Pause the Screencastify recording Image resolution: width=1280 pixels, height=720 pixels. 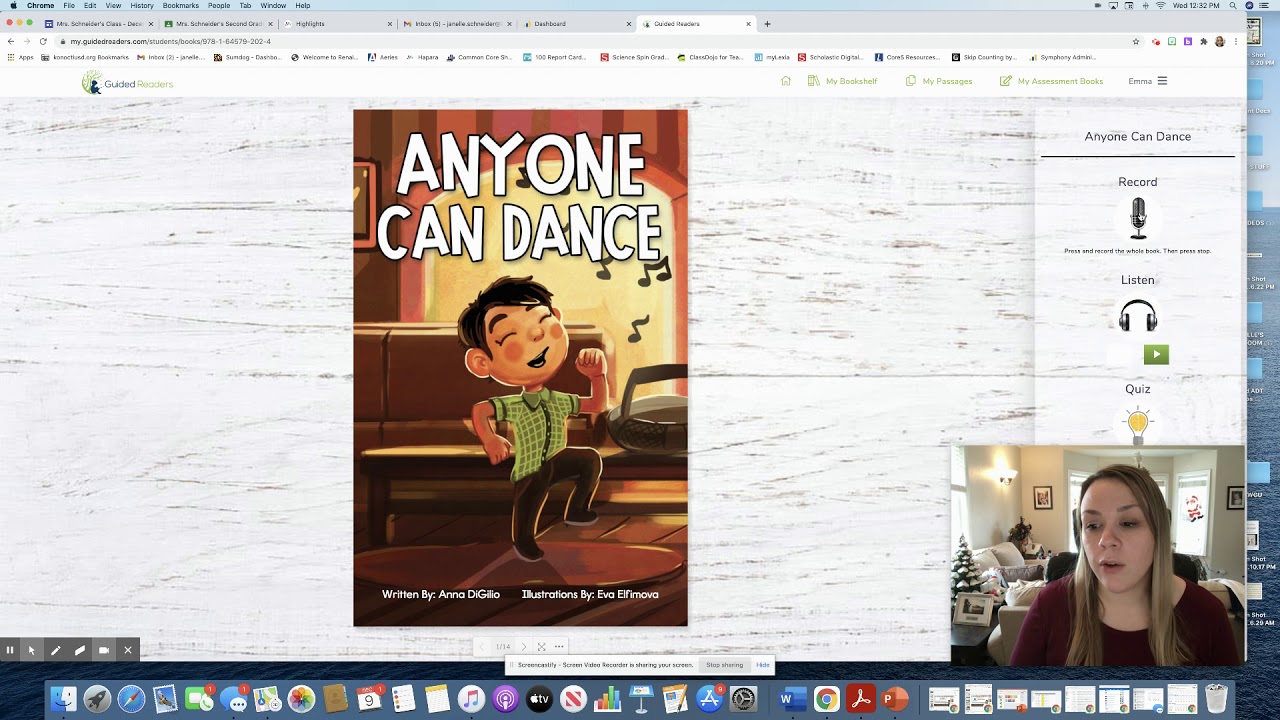(10, 650)
